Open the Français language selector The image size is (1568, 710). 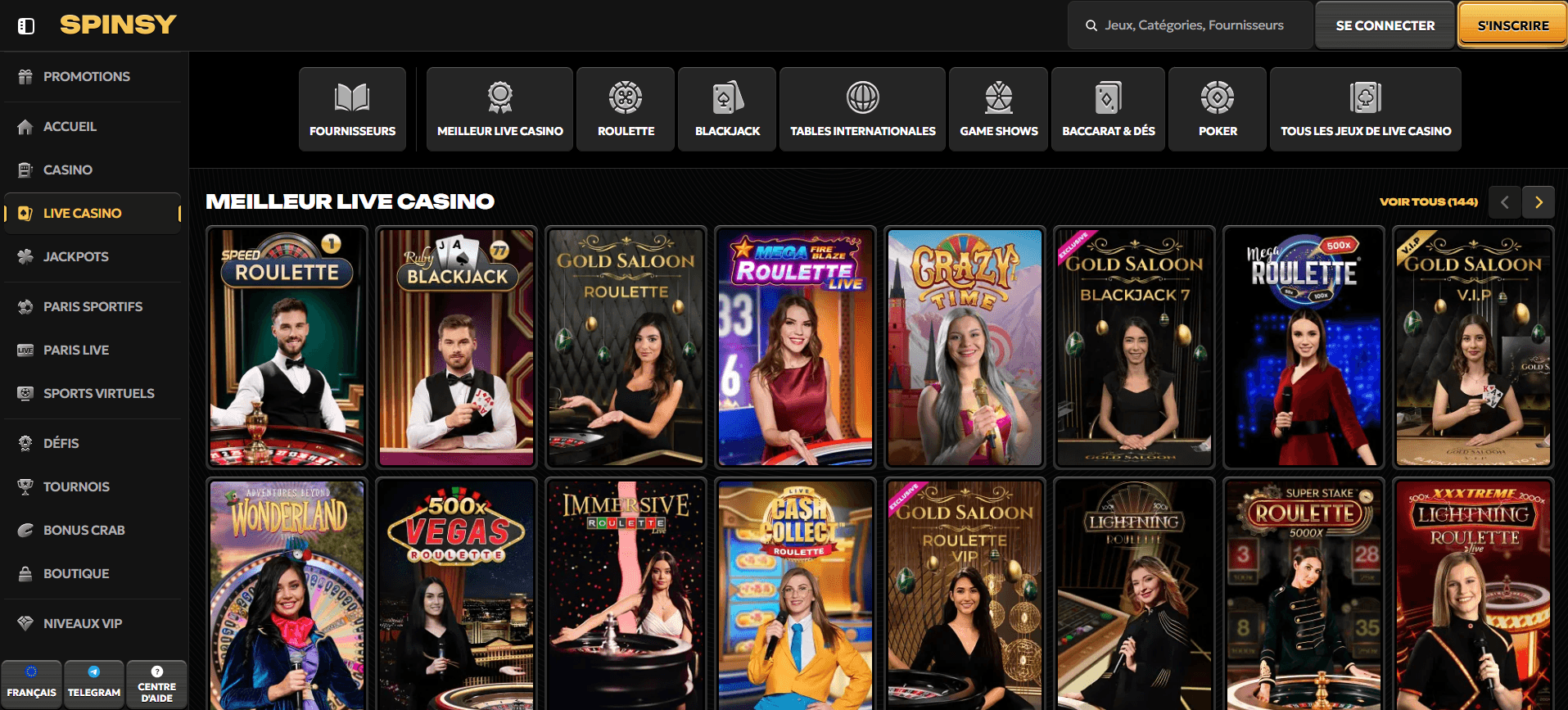click(31, 684)
